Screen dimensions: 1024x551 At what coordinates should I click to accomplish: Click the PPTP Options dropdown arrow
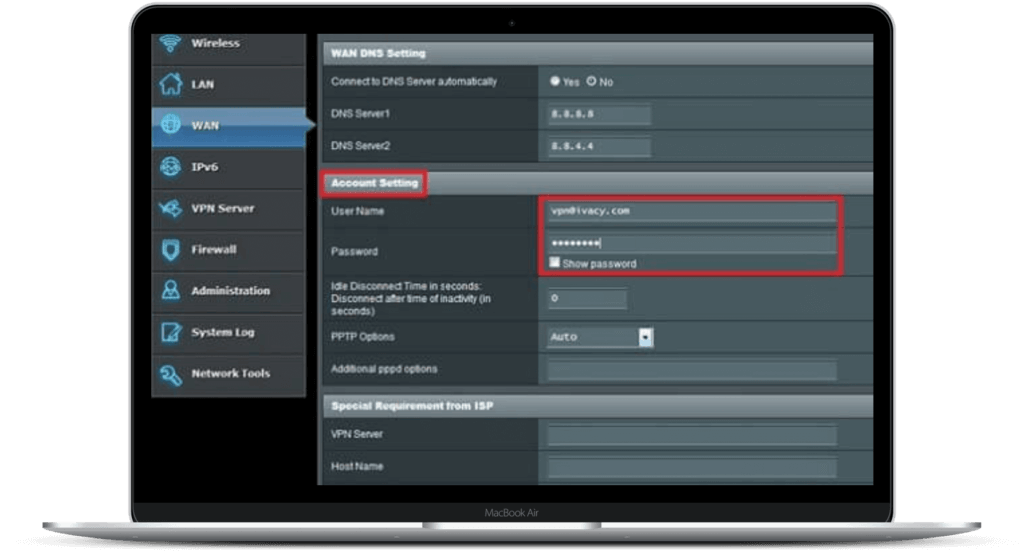click(645, 337)
